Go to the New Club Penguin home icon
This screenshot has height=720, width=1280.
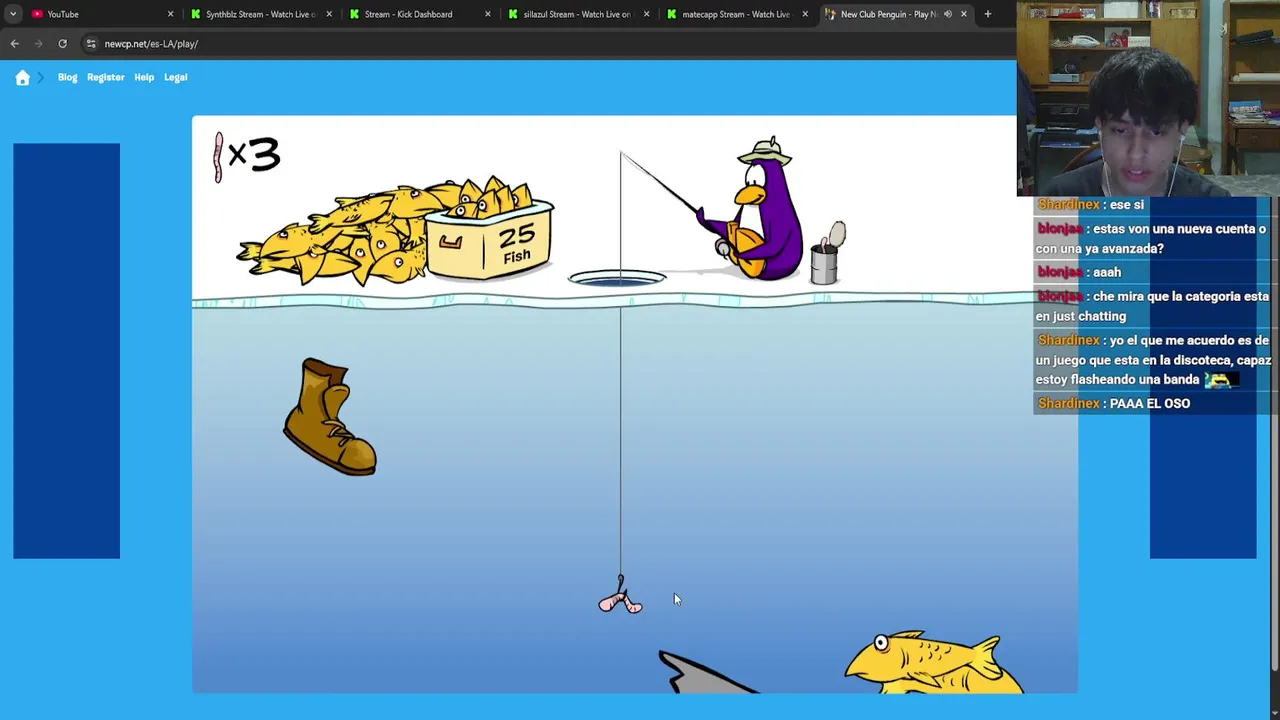[x=22, y=78]
